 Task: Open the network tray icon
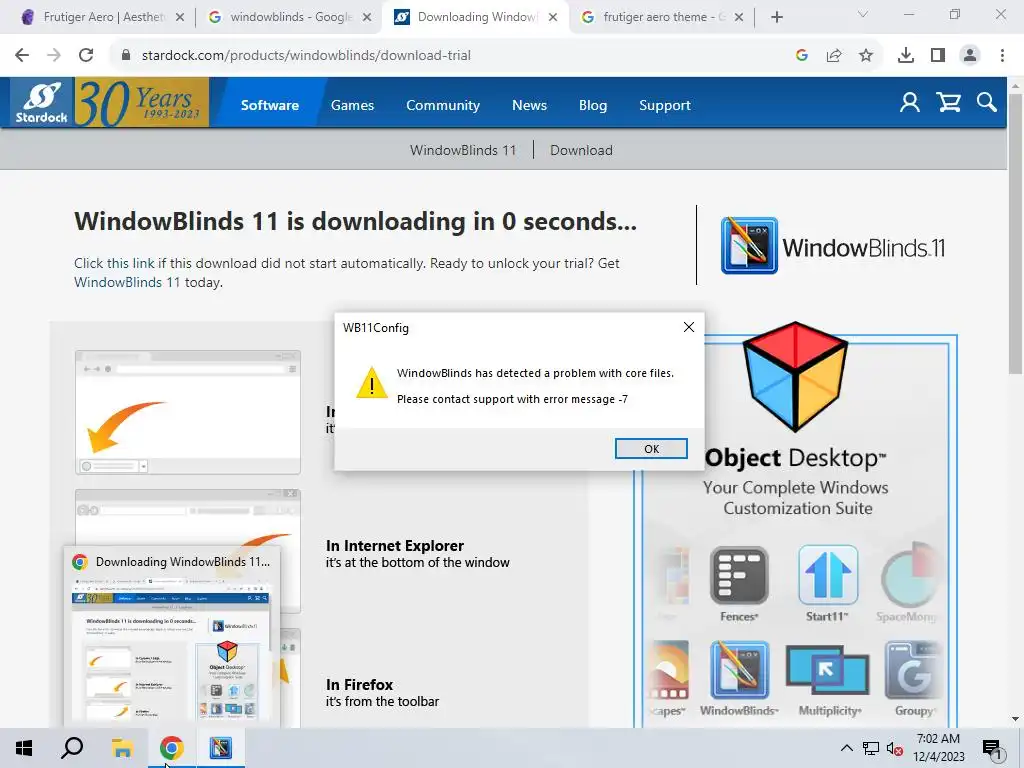[x=871, y=748]
